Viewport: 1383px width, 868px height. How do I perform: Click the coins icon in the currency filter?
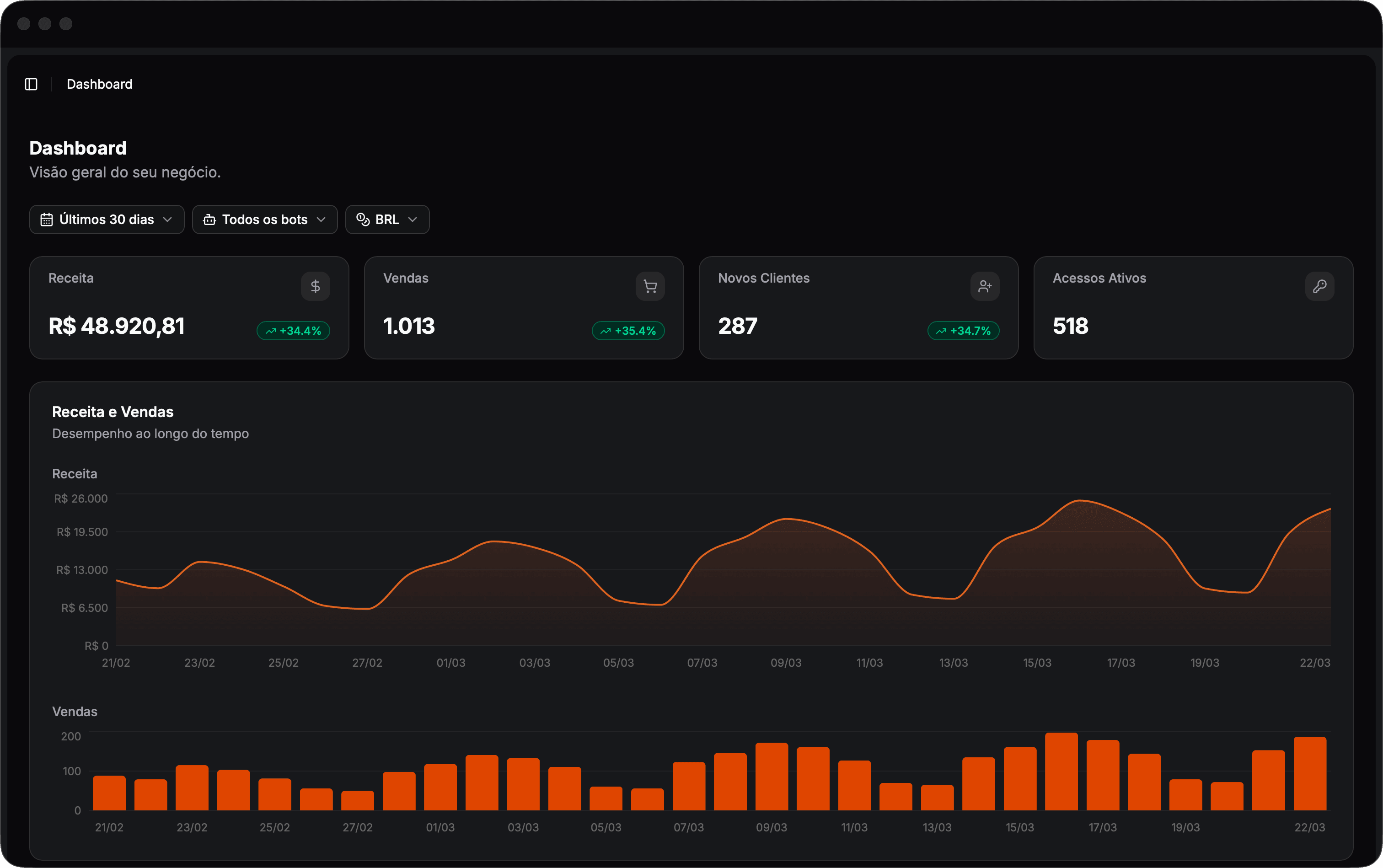[362, 219]
